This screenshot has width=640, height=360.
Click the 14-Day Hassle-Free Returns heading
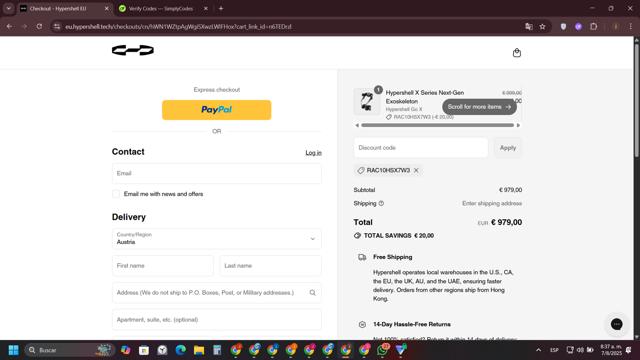(x=412, y=324)
